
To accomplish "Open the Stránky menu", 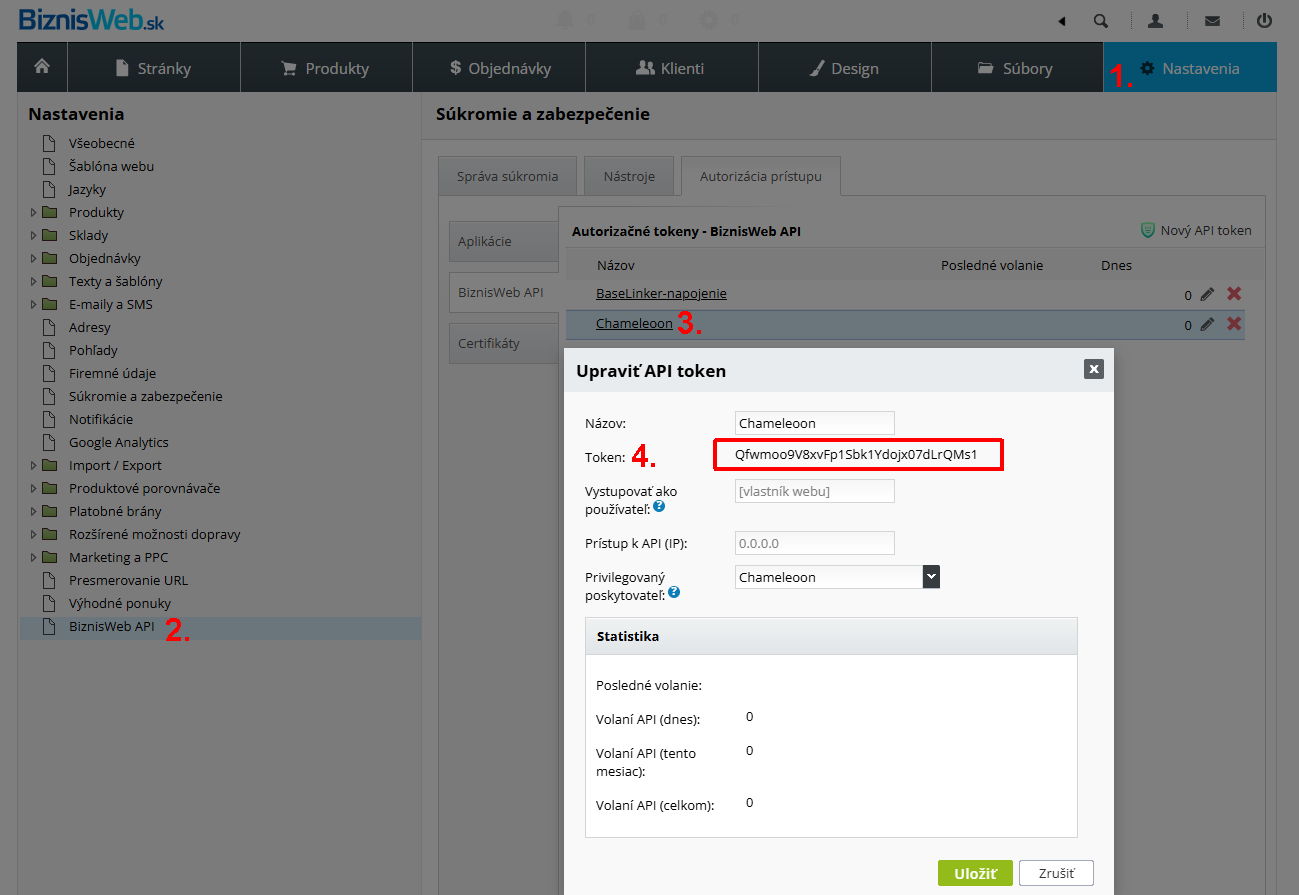I will coord(154,68).
